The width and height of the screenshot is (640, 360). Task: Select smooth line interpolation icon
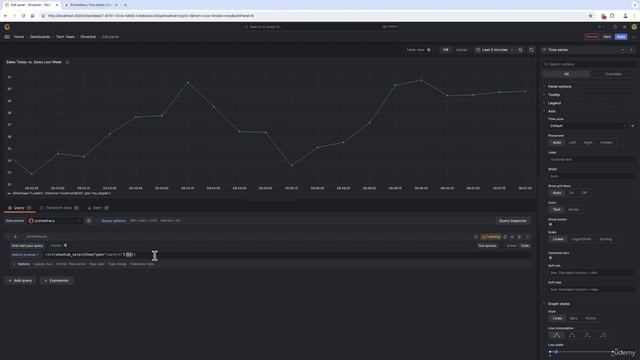tap(572, 335)
